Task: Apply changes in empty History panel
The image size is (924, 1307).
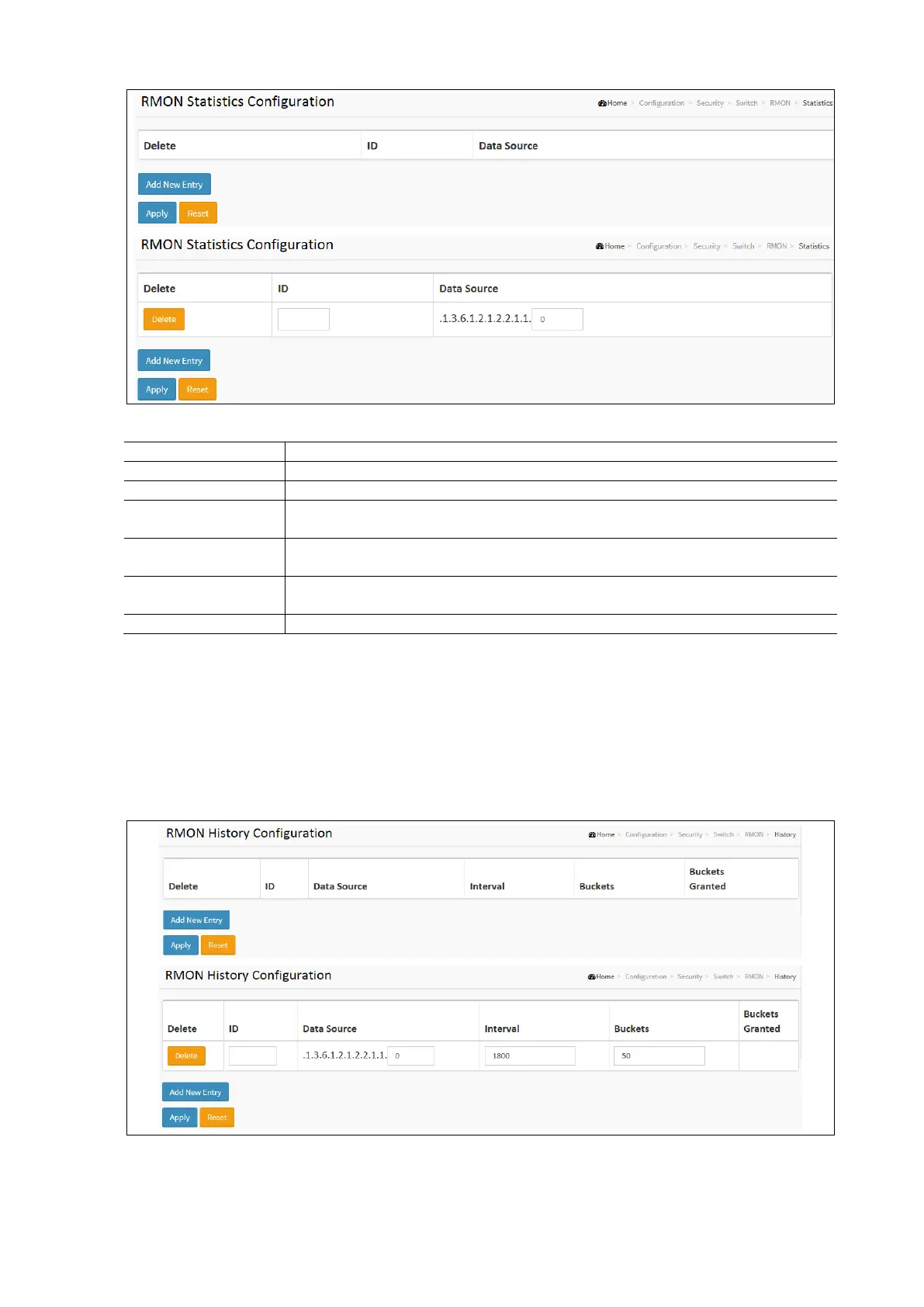Action: point(181,945)
